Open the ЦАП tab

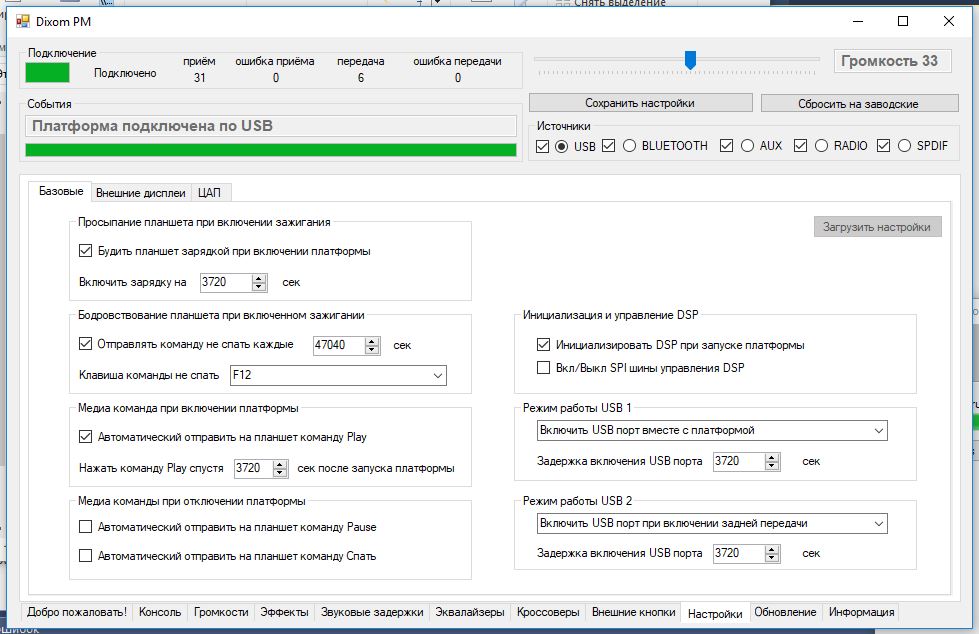[x=209, y=193]
